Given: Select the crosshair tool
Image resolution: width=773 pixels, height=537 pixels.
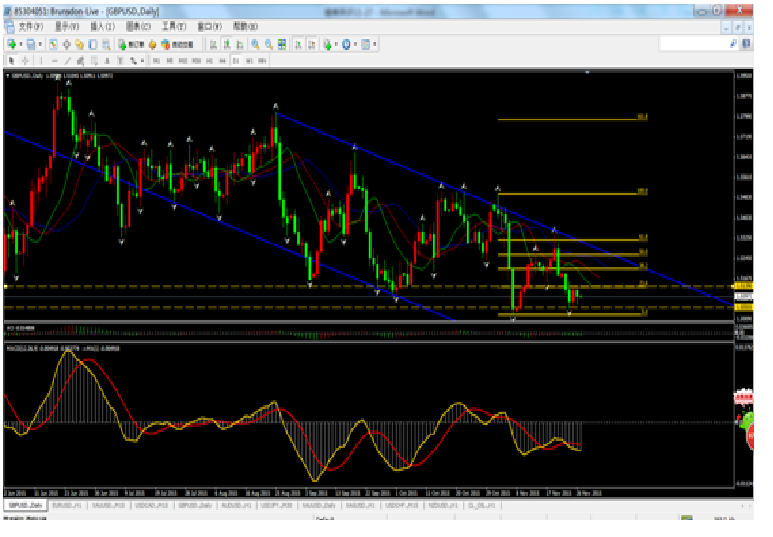Looking at the screenshot, I should (25, 61).
